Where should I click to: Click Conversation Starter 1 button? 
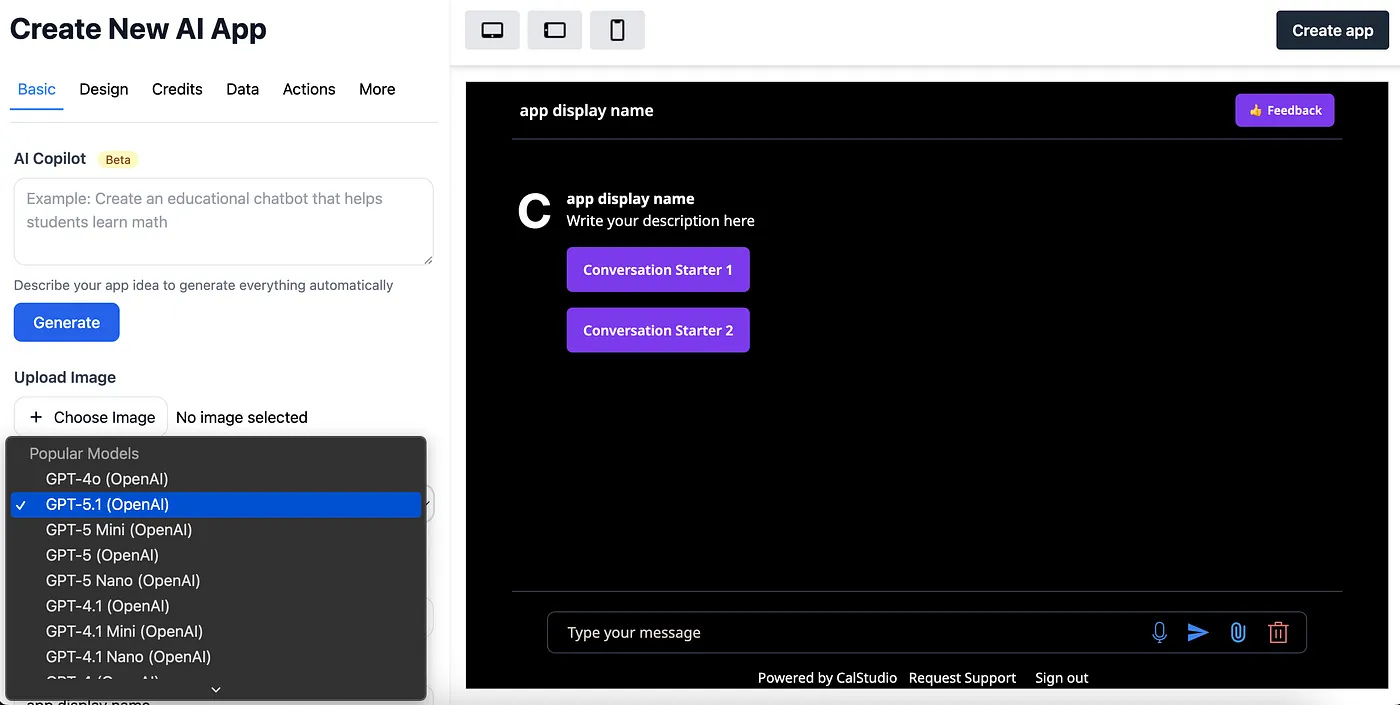(x=658, y=270)
